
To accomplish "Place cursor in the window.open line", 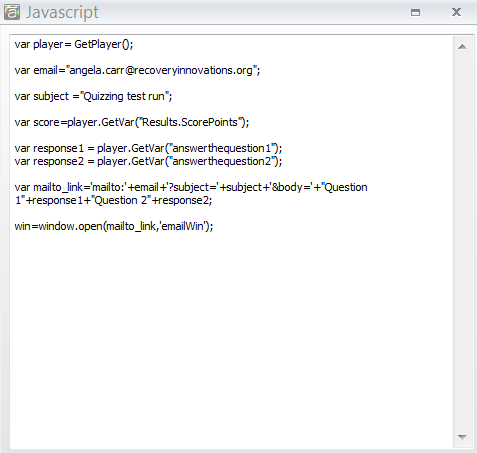I will (114, 226).
